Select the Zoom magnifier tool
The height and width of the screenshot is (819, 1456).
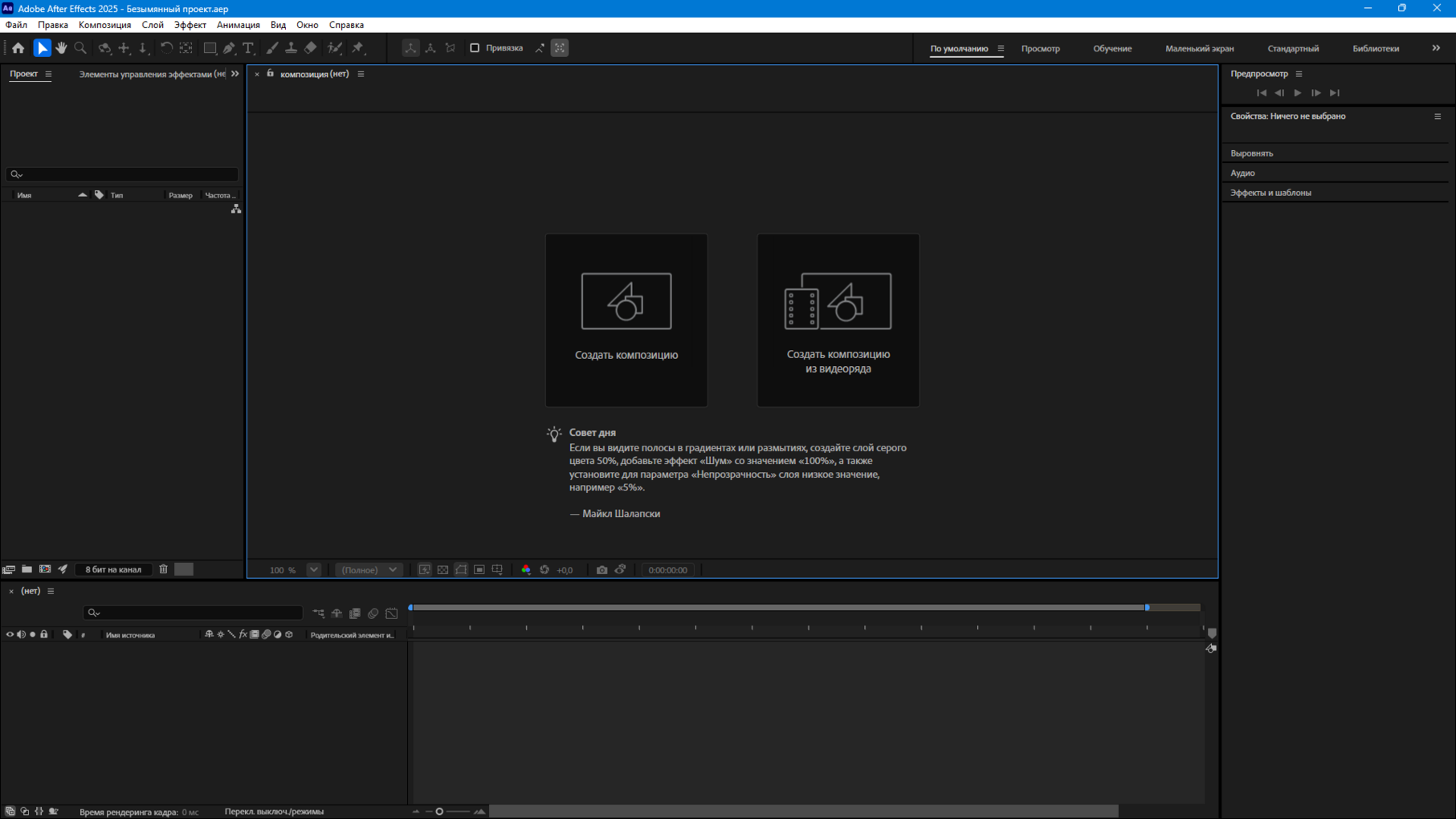point(80,48)
